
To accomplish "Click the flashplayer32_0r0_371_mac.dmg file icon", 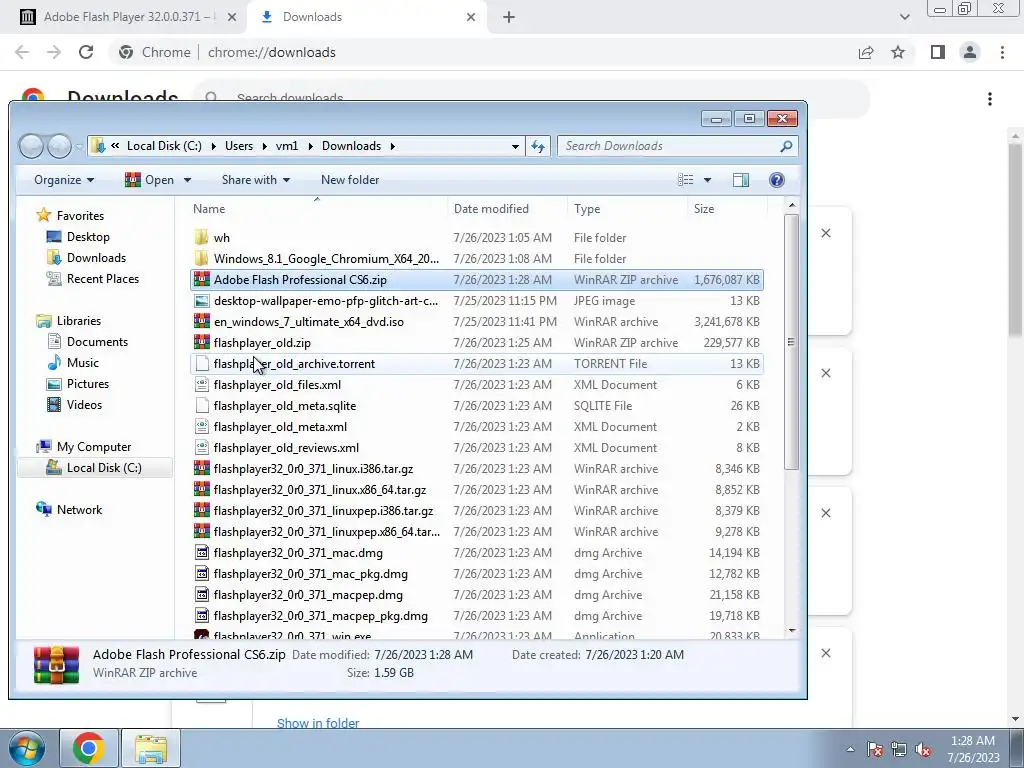I will (x=202, y=552).
